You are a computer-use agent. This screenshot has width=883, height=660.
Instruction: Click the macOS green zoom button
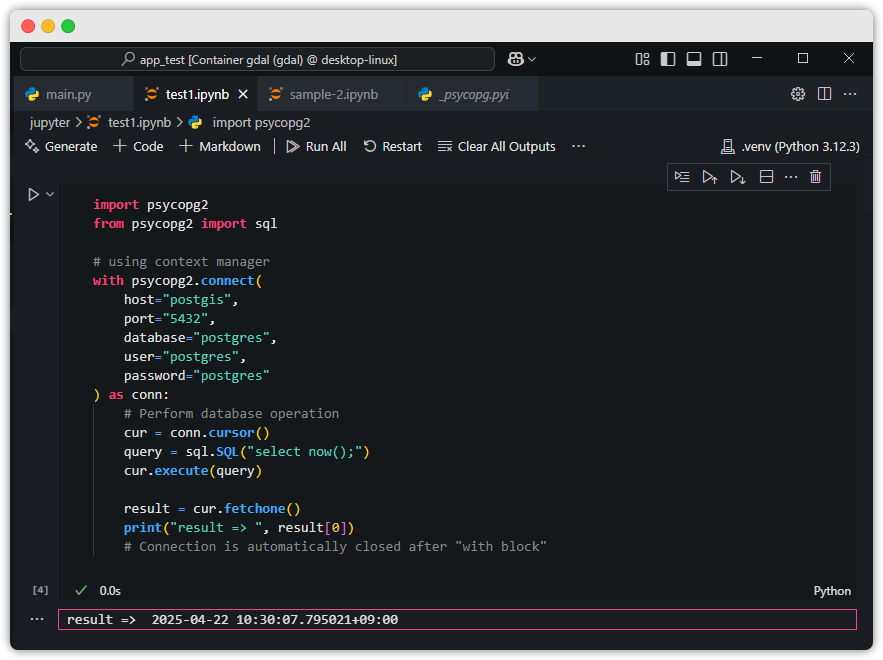point(68,26)
